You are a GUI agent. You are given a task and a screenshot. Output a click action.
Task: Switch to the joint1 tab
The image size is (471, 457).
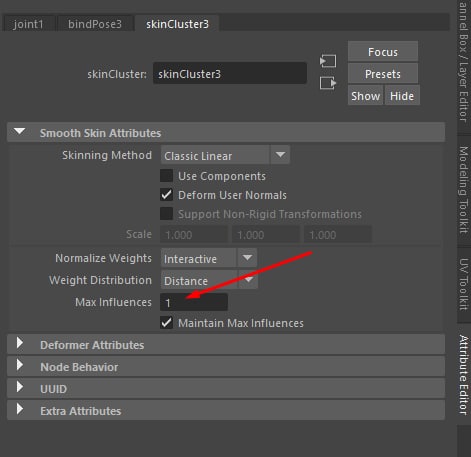(28, 24)
